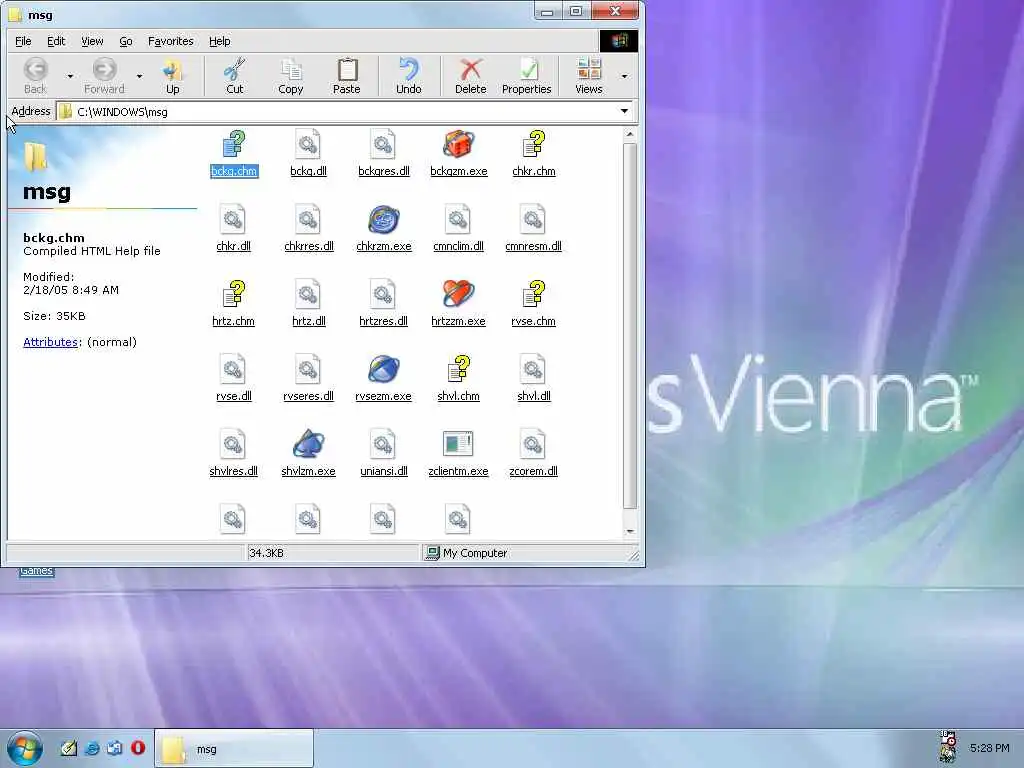1024x768 pixels.
Task: Select bckgres.dll in the file list
Action: point(383,154)
